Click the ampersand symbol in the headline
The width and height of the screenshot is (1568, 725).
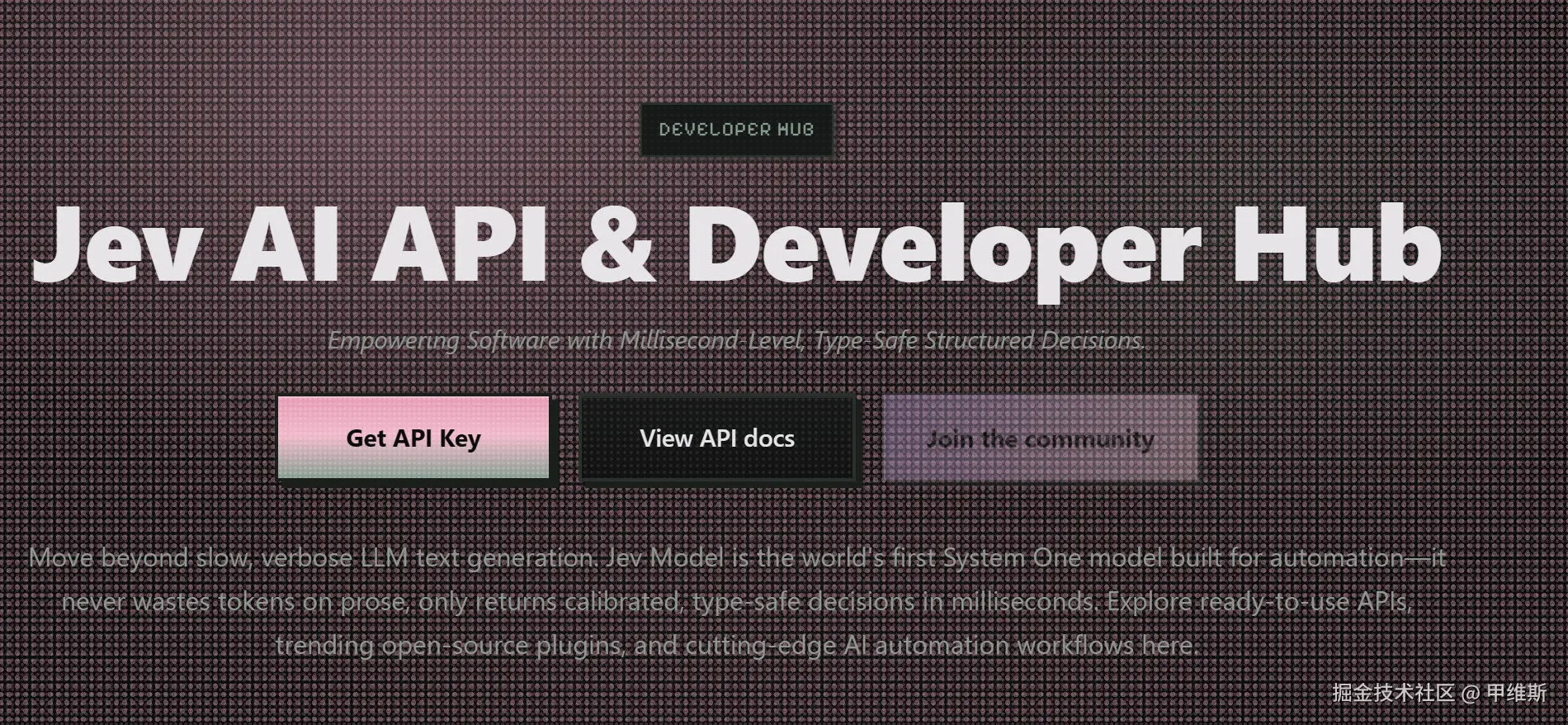point(616,245)
